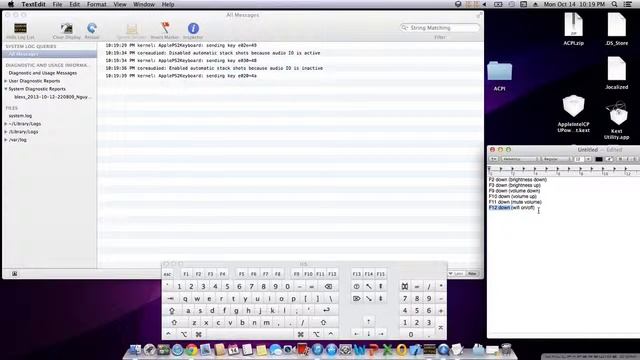
Task: Select Diagnostic and Usage Messages
Action: (42, 73)
